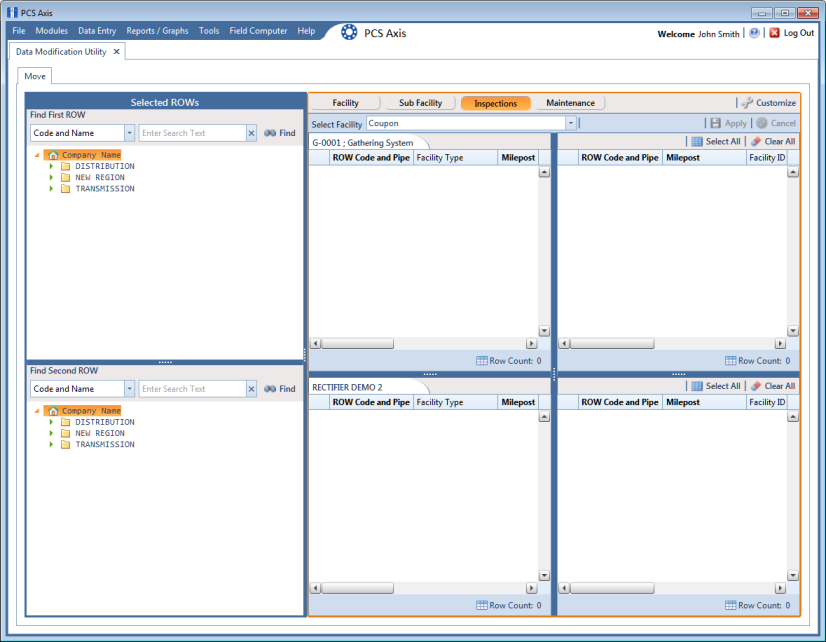
Task: Click Facility Type column header in G-0001 grid
Action: point(455,157)
